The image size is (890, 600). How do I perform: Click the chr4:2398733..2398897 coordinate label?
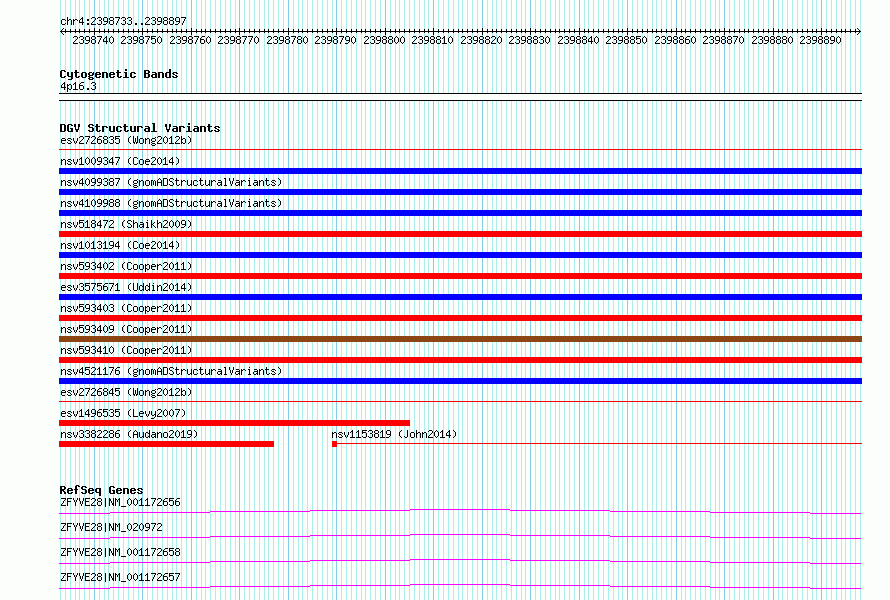123,21
